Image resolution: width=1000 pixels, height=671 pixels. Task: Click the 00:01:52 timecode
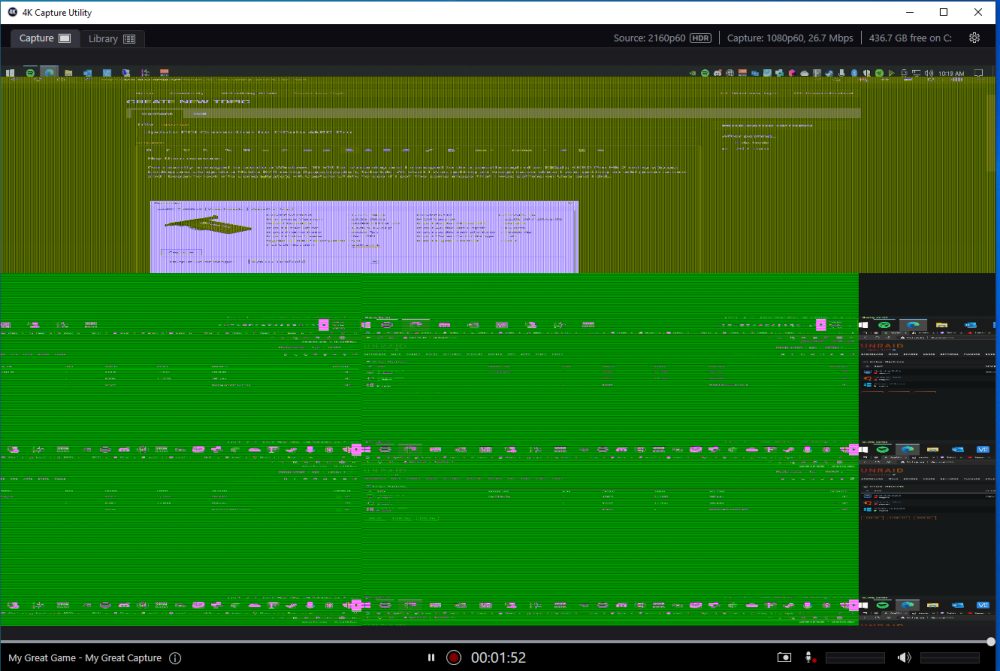click(498, 658)
